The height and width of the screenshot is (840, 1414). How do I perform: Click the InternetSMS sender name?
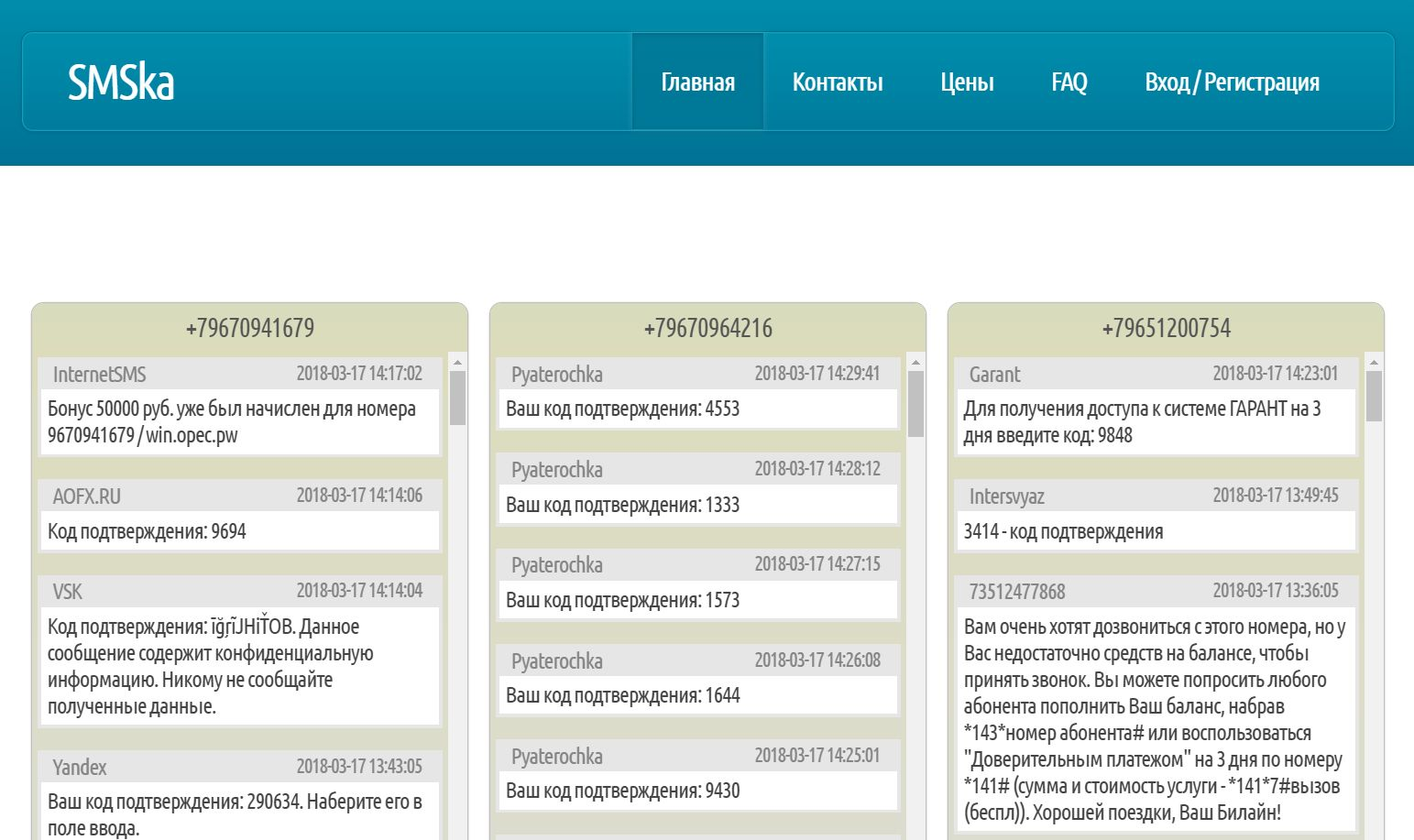point(99,375)
